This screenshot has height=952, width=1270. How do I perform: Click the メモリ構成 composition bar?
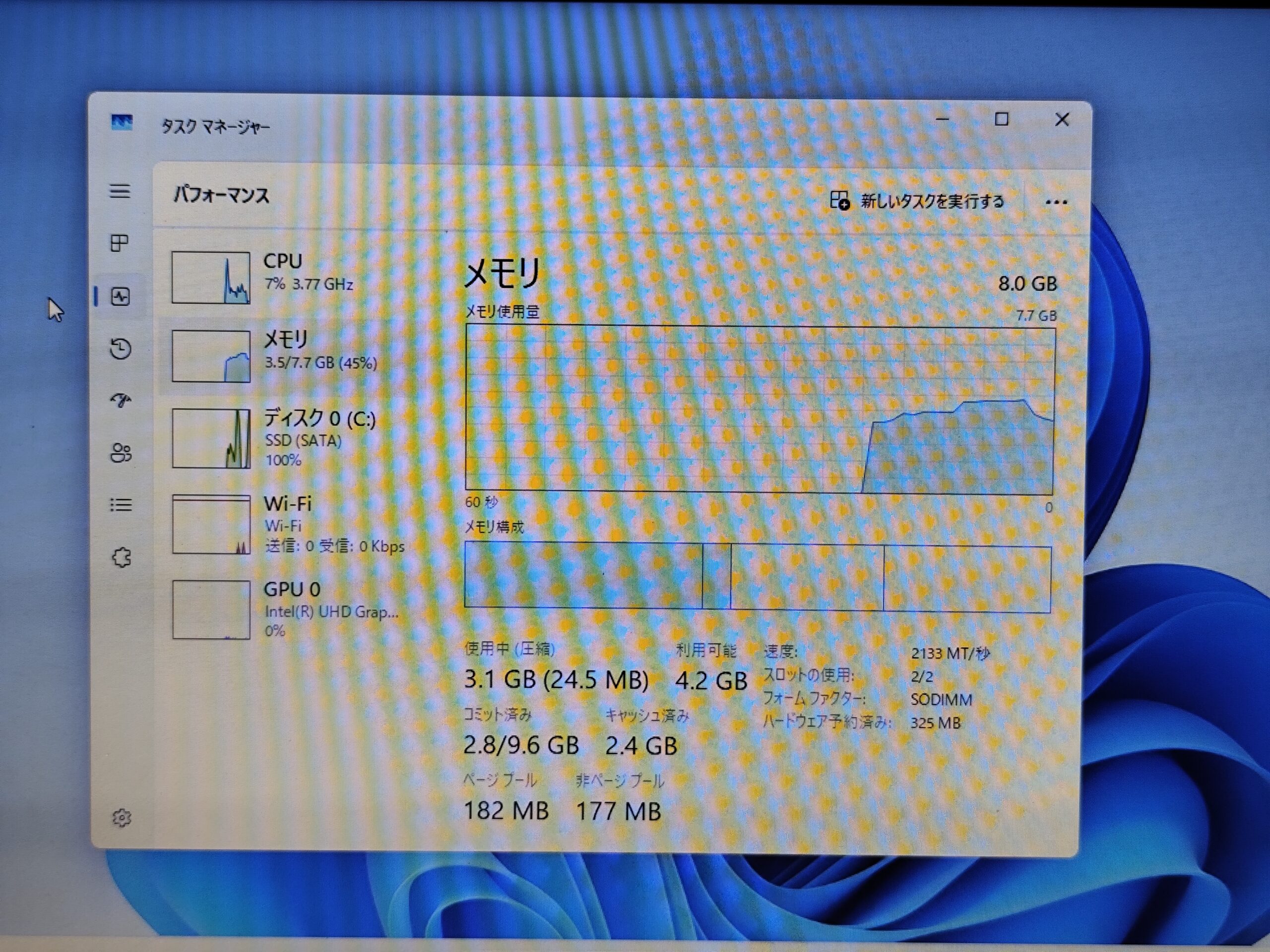758,577
